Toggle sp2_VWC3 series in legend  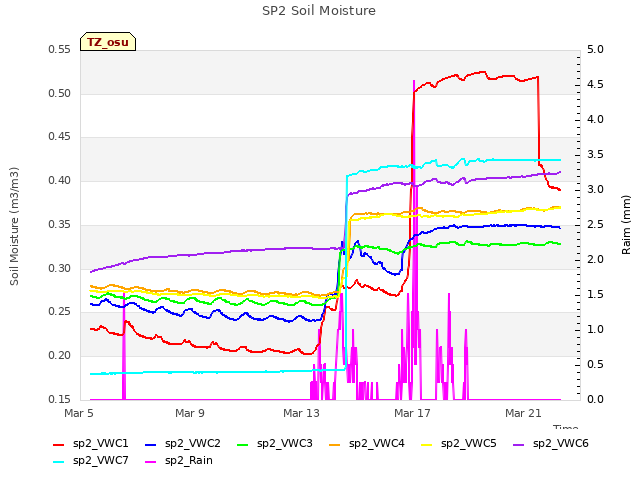pos(274,444)
